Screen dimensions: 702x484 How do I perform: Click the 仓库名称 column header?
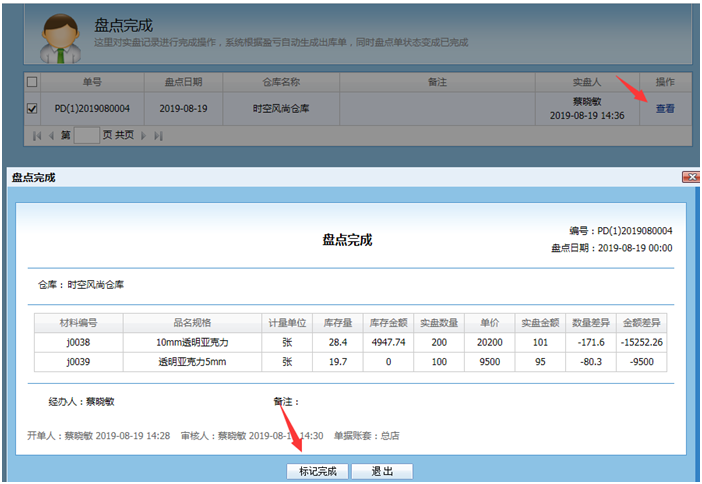tap(281, 82)
